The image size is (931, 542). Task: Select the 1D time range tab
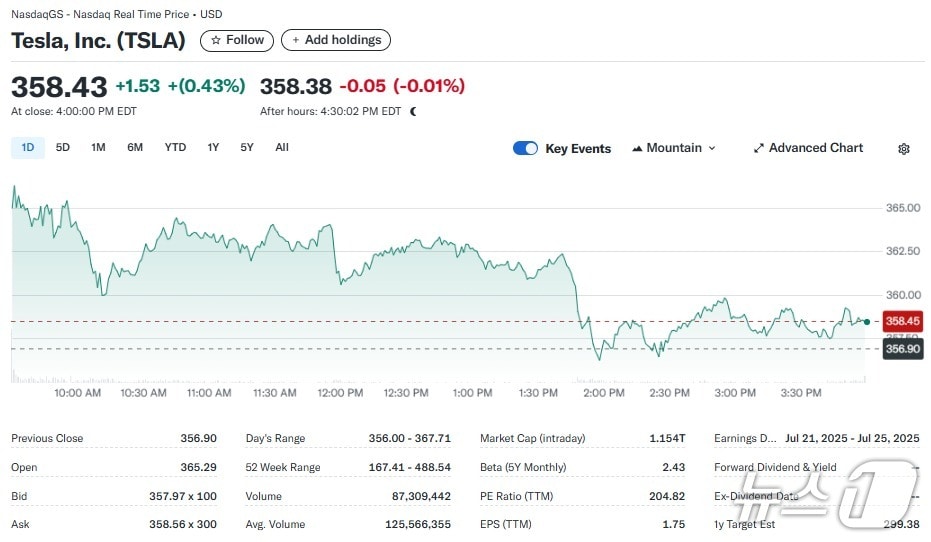[28, 148]
